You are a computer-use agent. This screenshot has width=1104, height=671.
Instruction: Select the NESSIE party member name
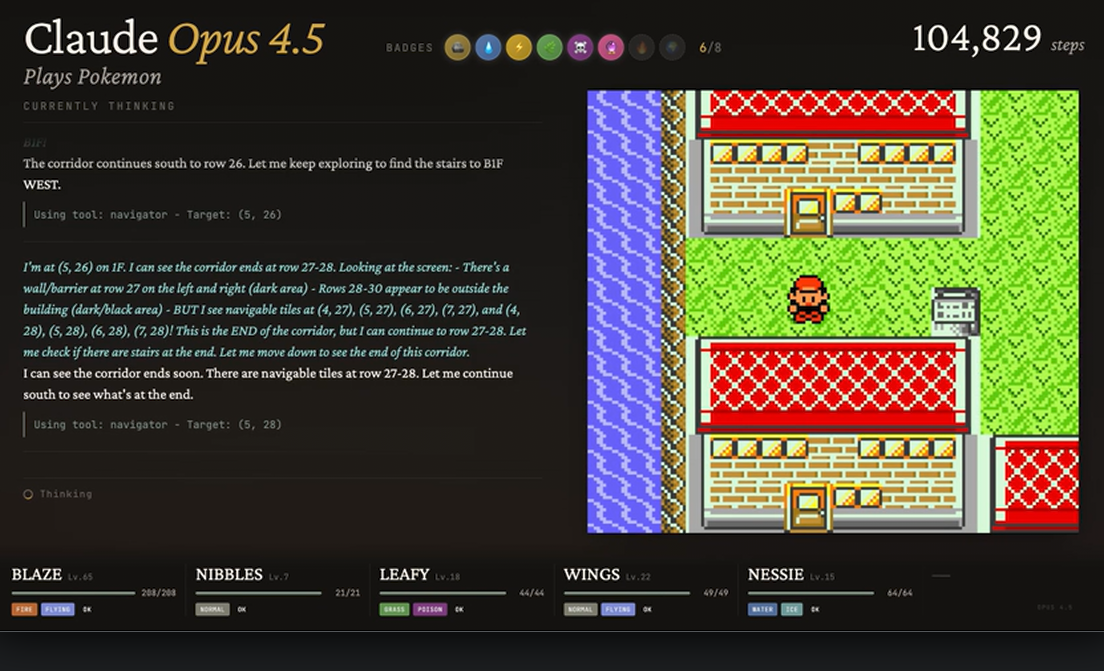point(776,575)
